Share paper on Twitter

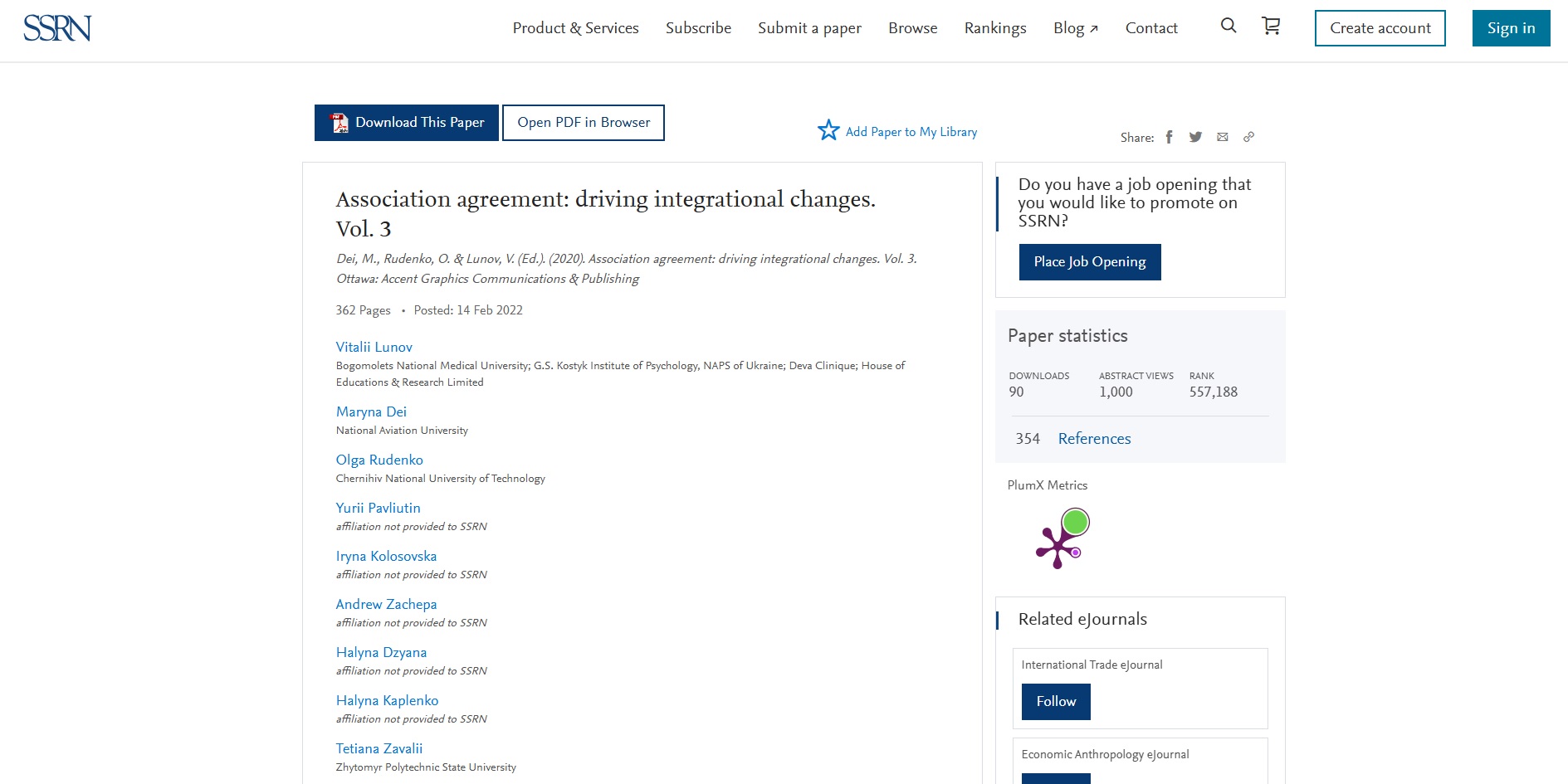[1195, 137]
